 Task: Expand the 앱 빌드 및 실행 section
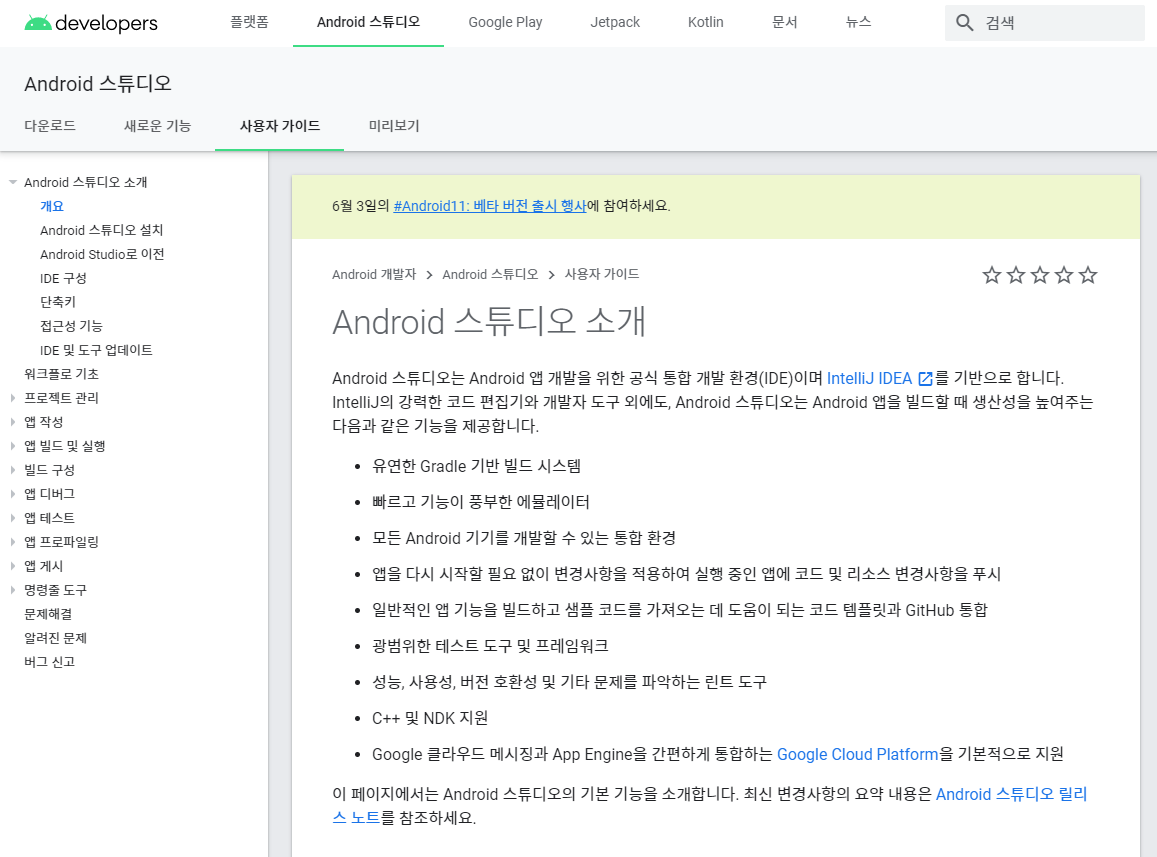click(13, 446)
